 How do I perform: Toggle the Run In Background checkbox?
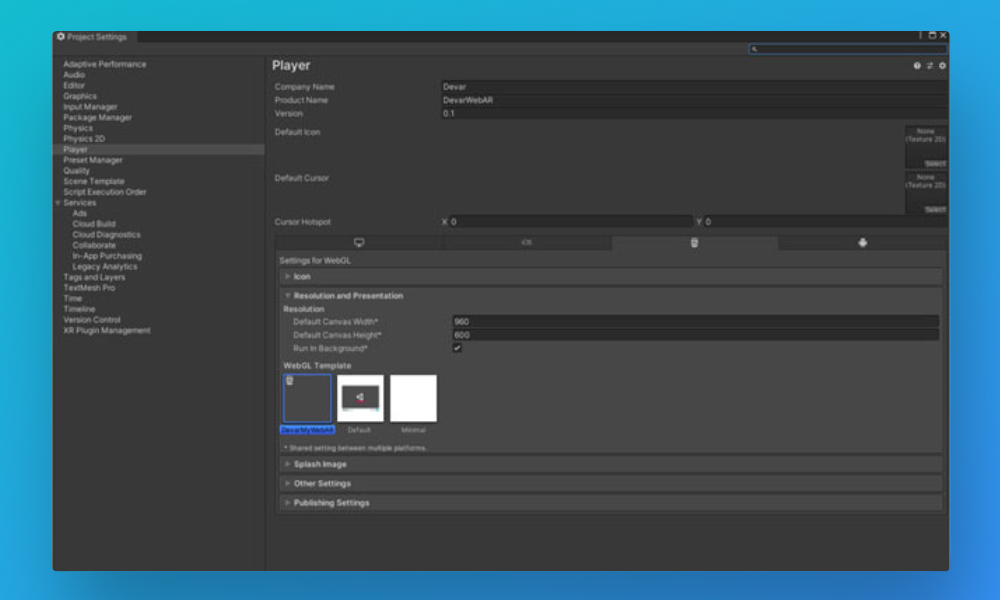coord(457,348)
